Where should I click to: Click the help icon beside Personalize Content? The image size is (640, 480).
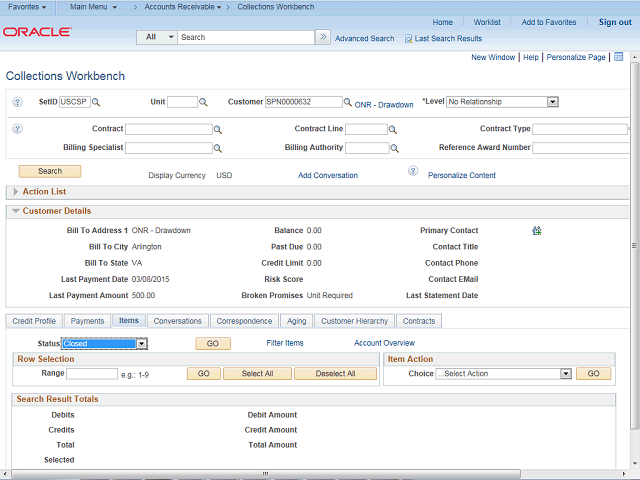[412, 171]
